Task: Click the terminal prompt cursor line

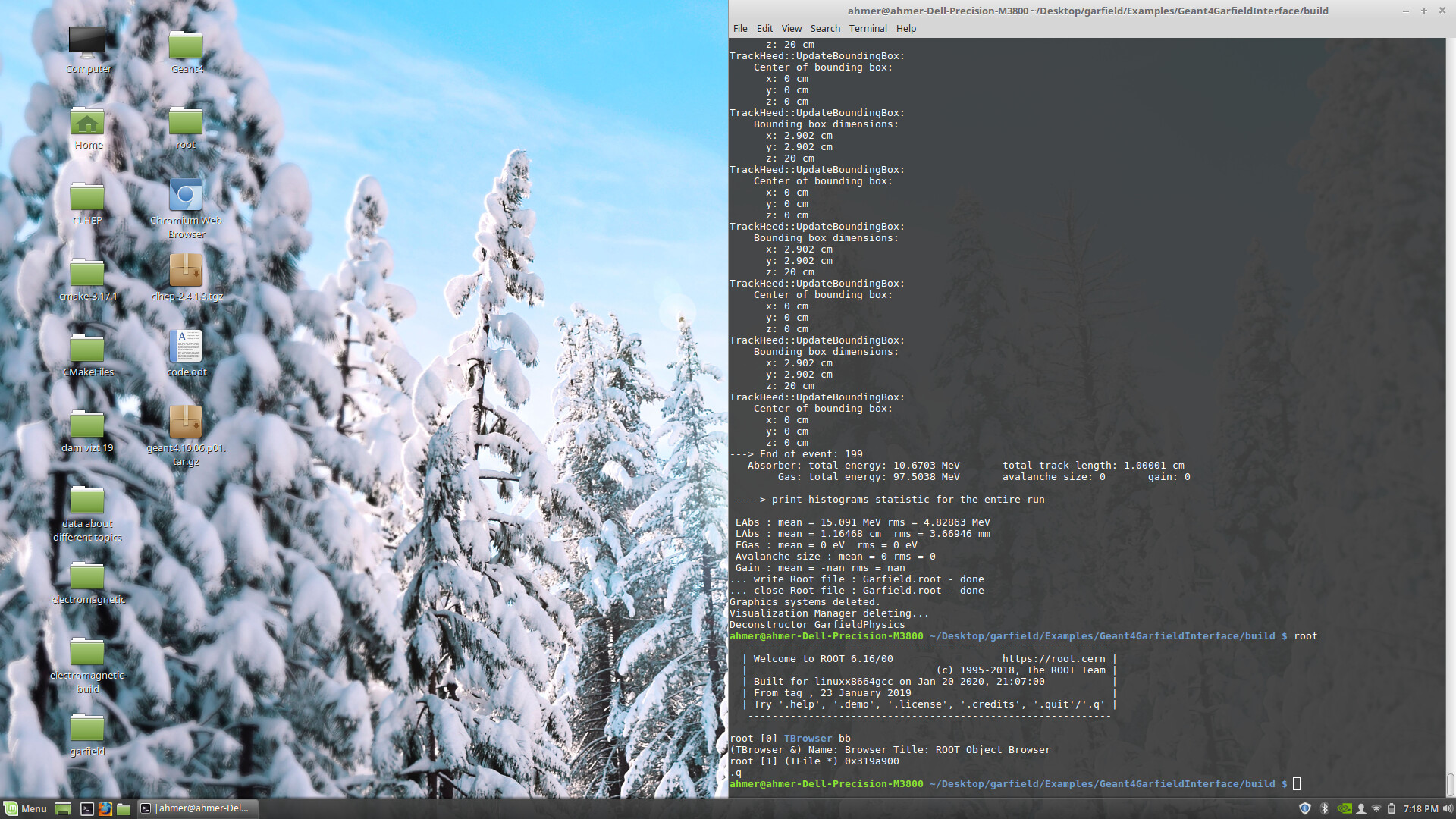Action: (1015, 783)
